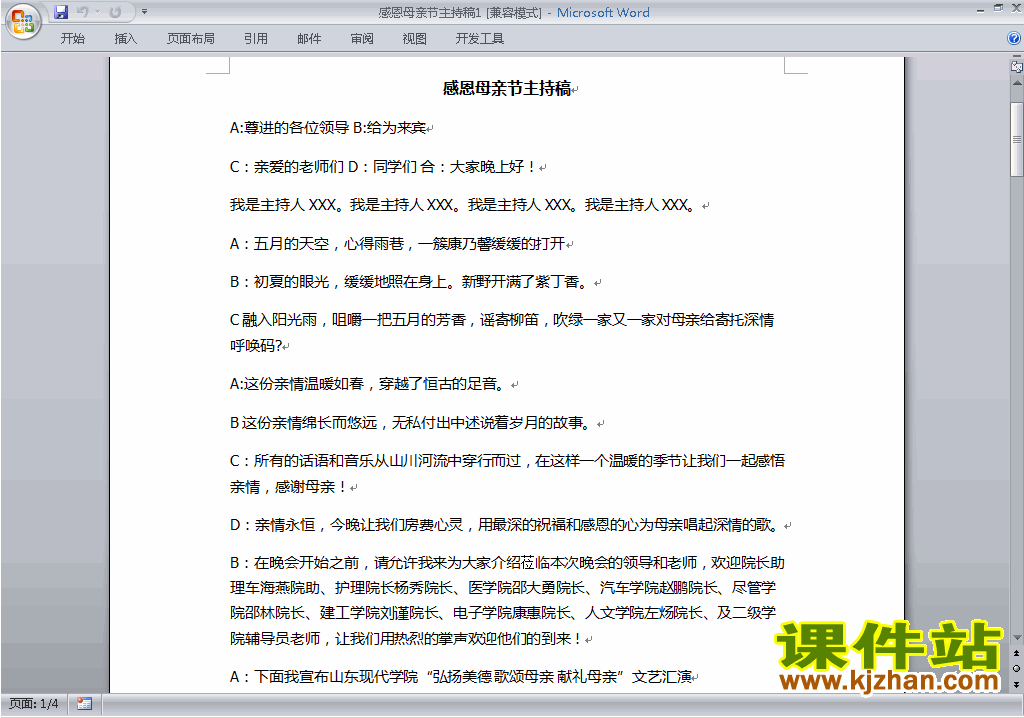1024x718 pixels.
Task: Click the Redo icon in Quick Access Toolbar
Action: pyautogui.click(x=115, y=12)
